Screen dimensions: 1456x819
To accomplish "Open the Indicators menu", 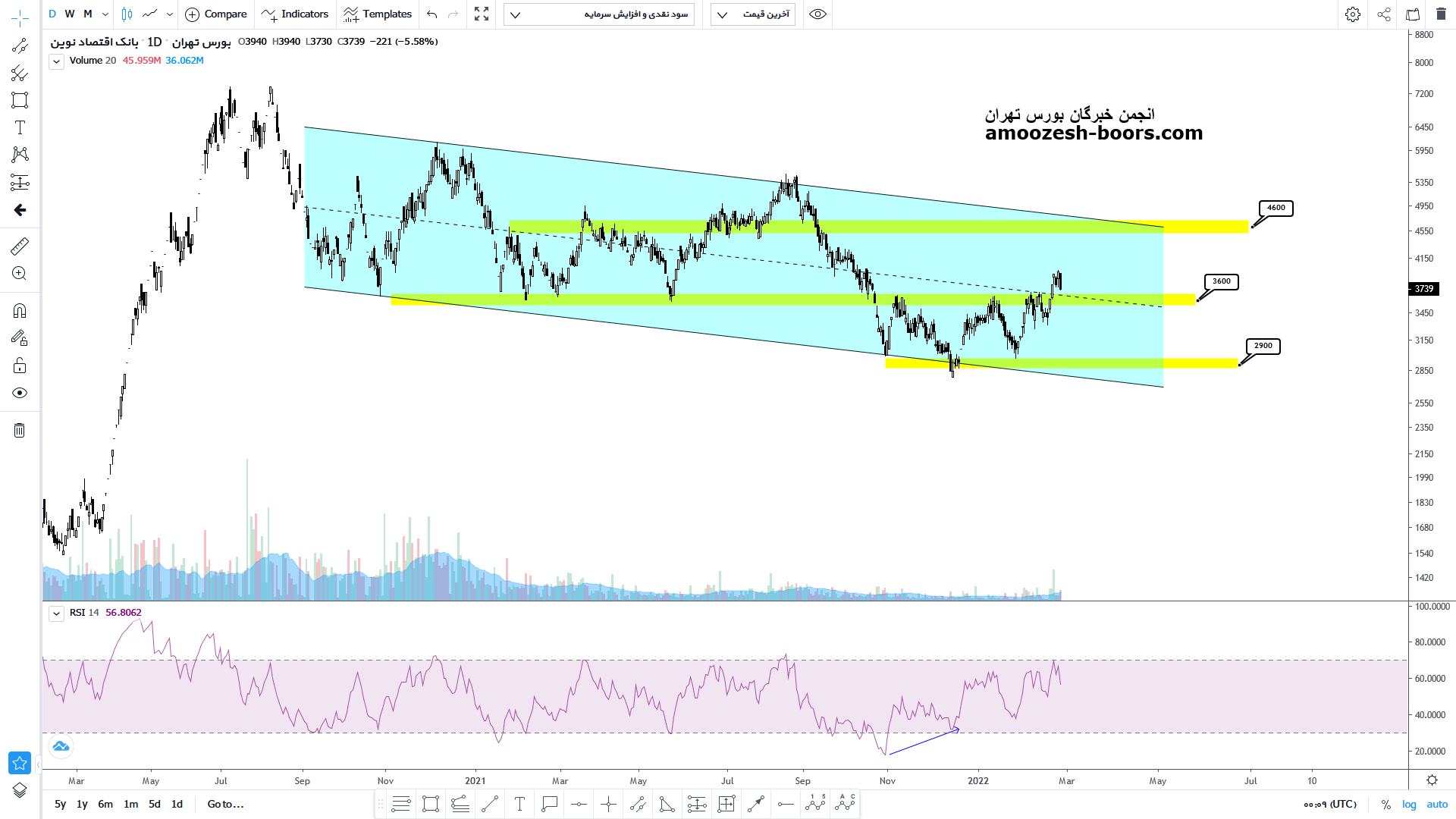I will pos(295,14).
